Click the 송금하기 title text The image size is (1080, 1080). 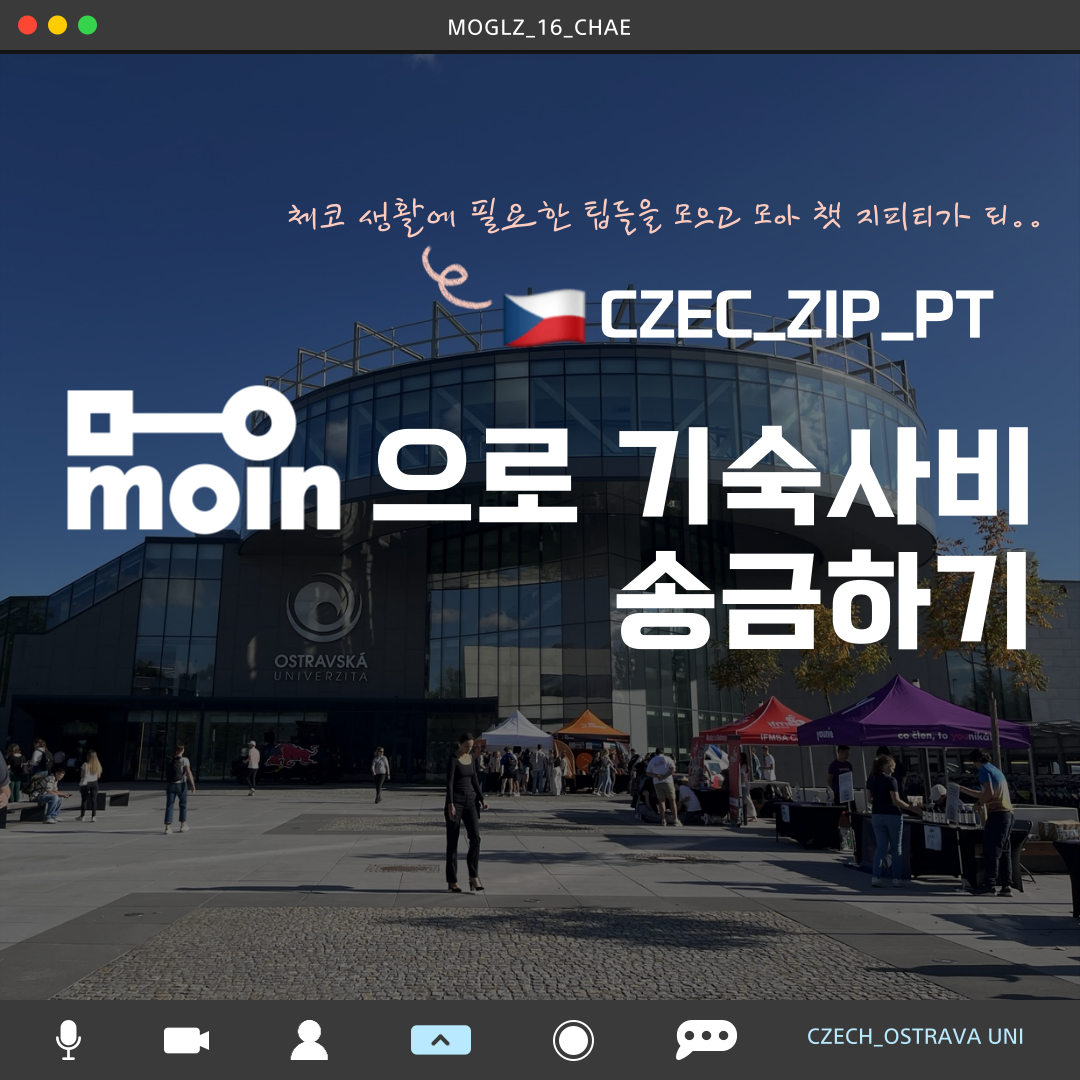click(x=821, y=601)
